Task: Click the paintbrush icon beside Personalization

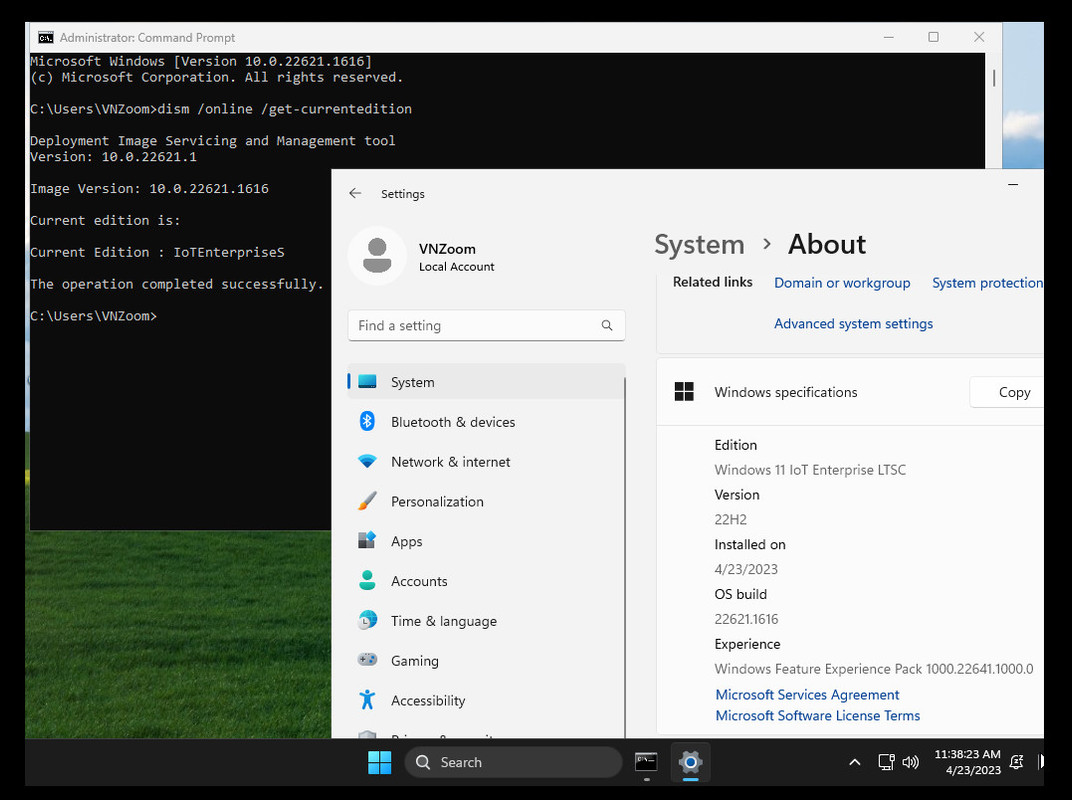Action: (x=367, y=501)
